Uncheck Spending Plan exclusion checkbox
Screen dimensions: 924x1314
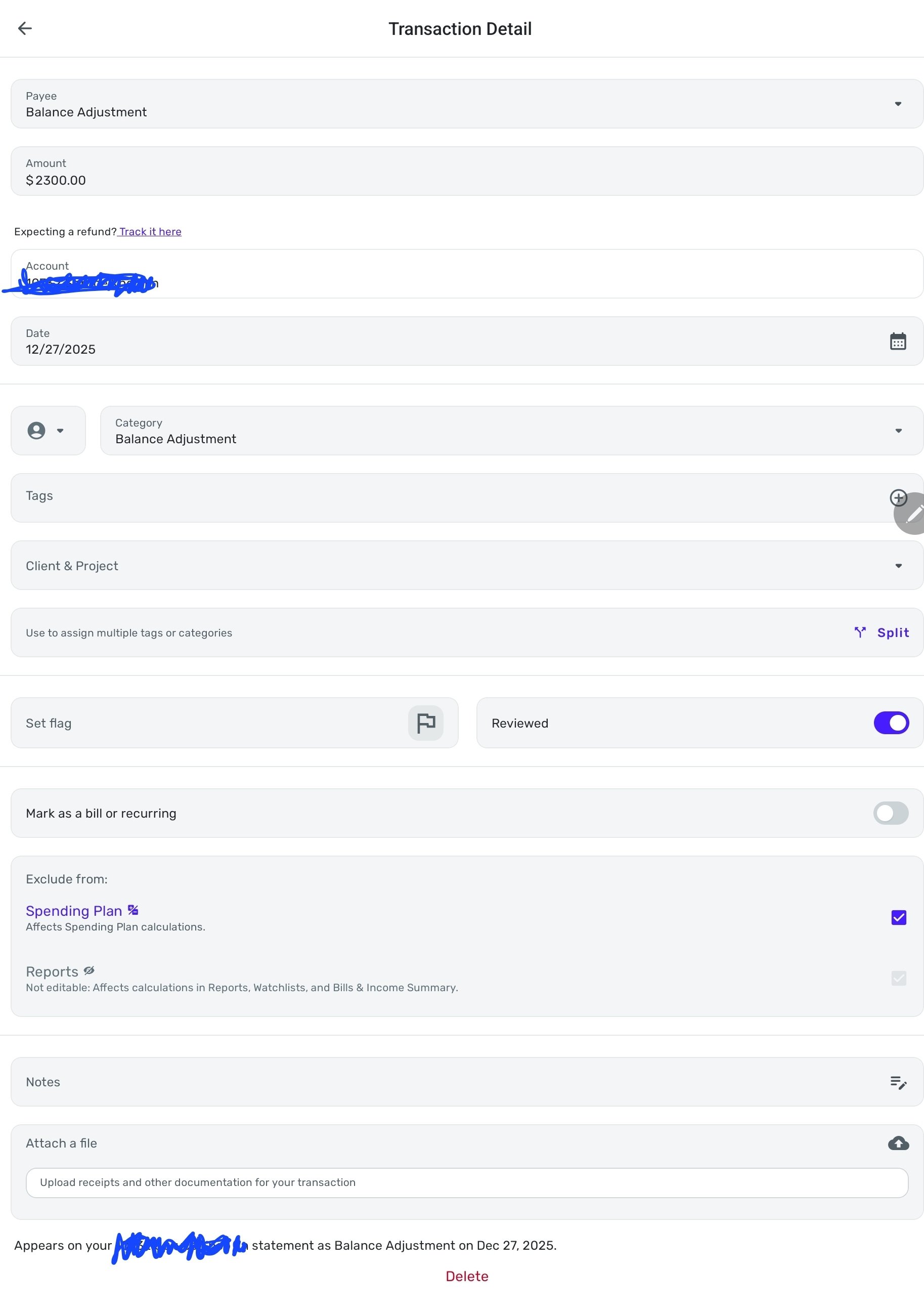(x=898, y=917)
